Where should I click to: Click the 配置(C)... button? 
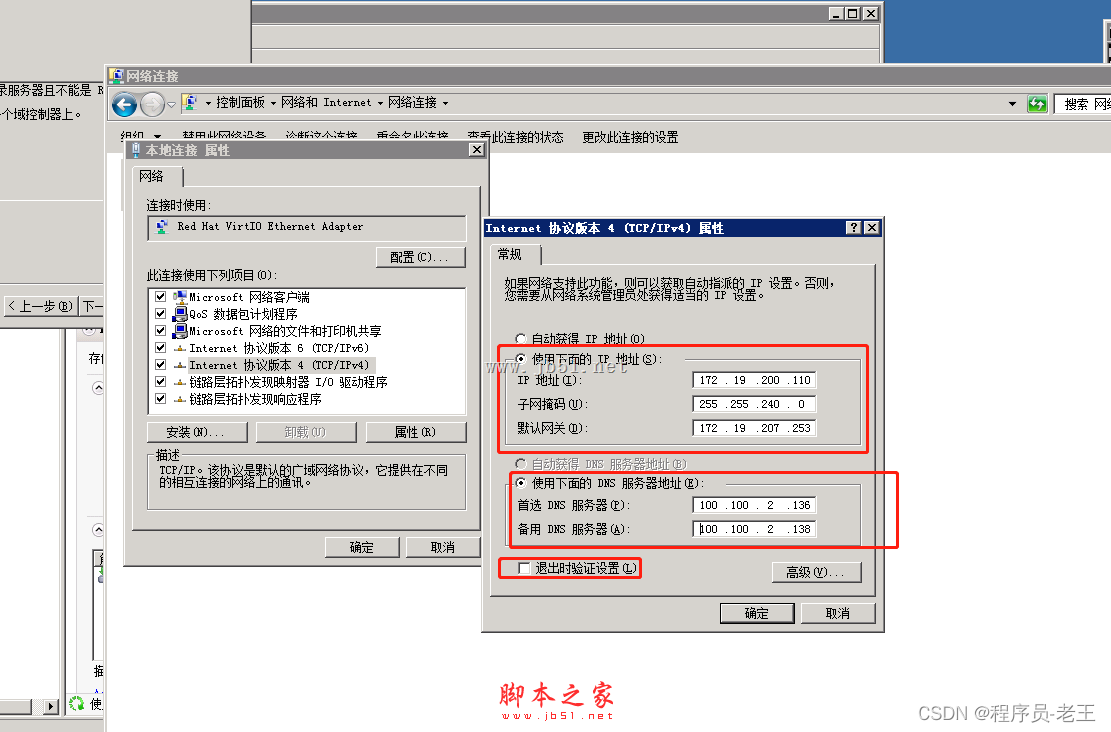(420, 257)
